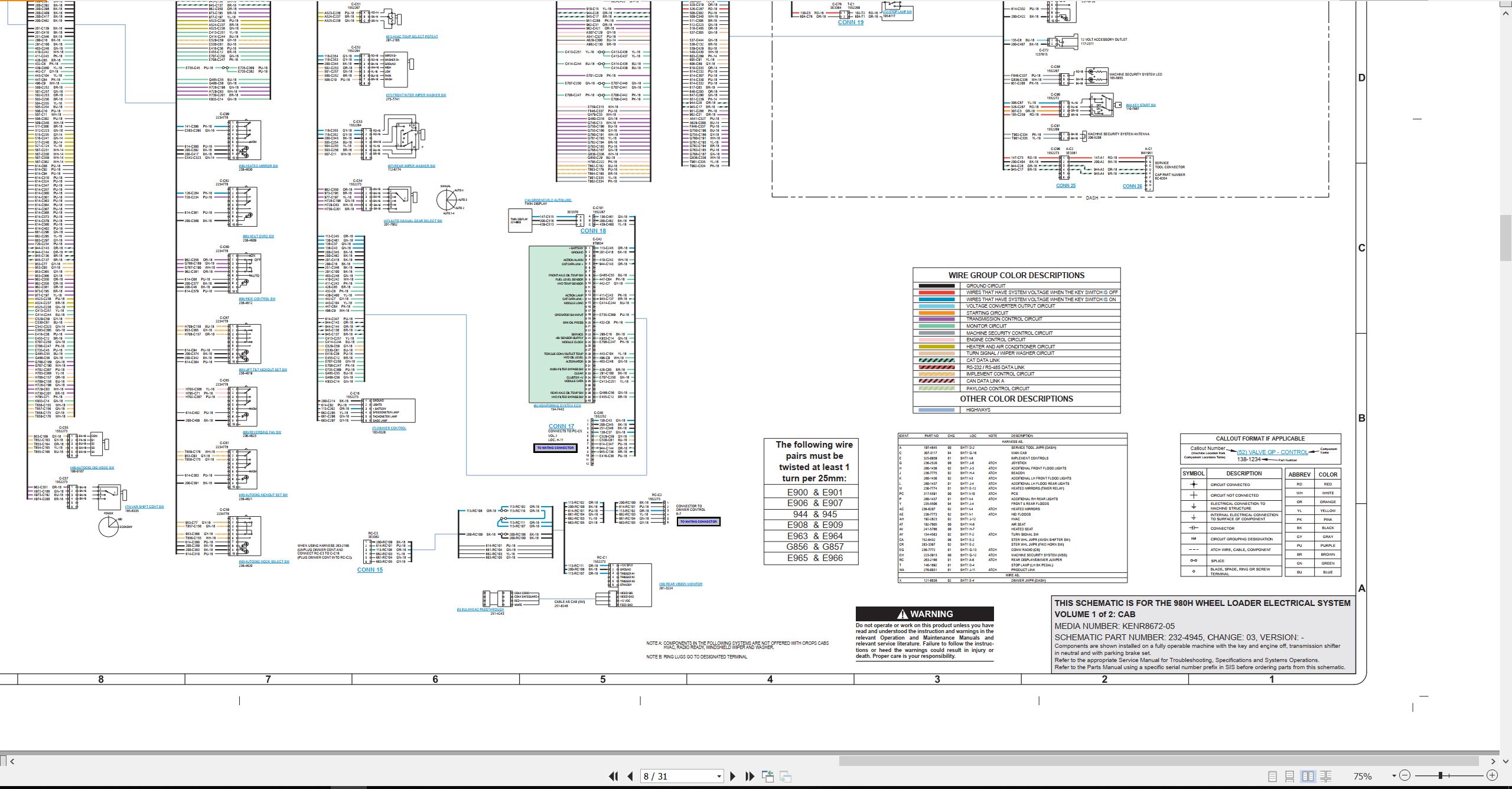Go to the first page
This screenshot has width=1512, height=789.
614,777
